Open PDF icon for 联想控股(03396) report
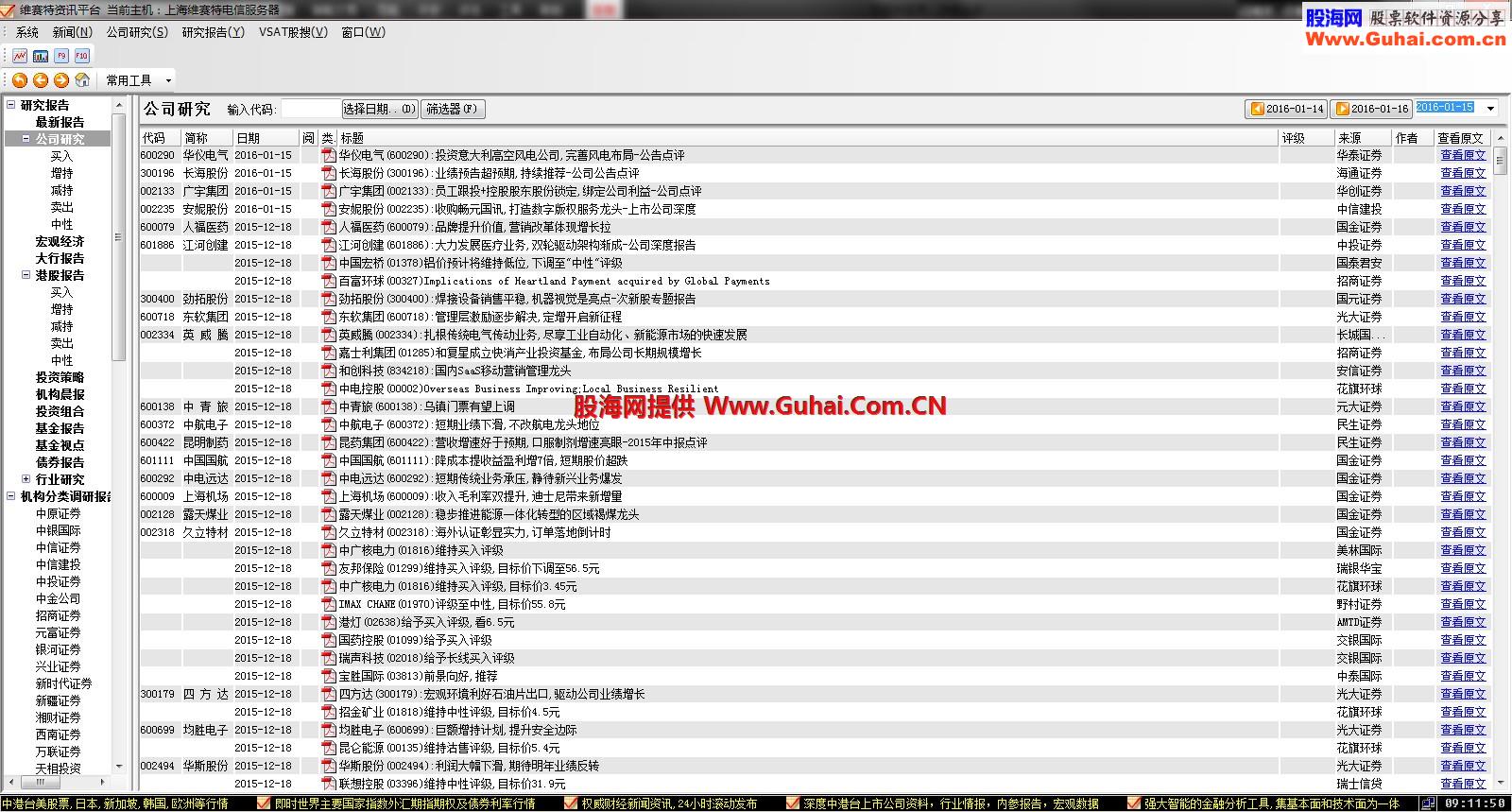 click(329, 784)
